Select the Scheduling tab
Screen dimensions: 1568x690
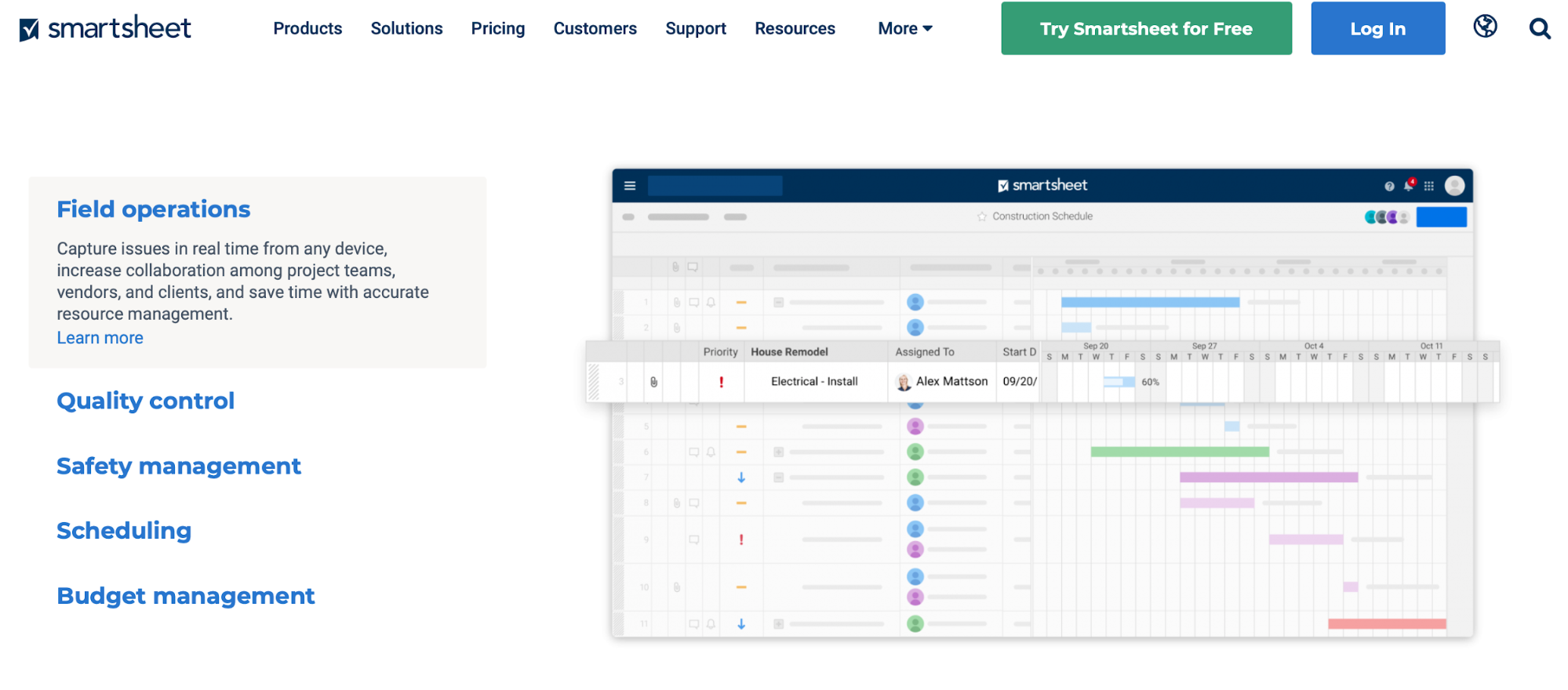123,531
